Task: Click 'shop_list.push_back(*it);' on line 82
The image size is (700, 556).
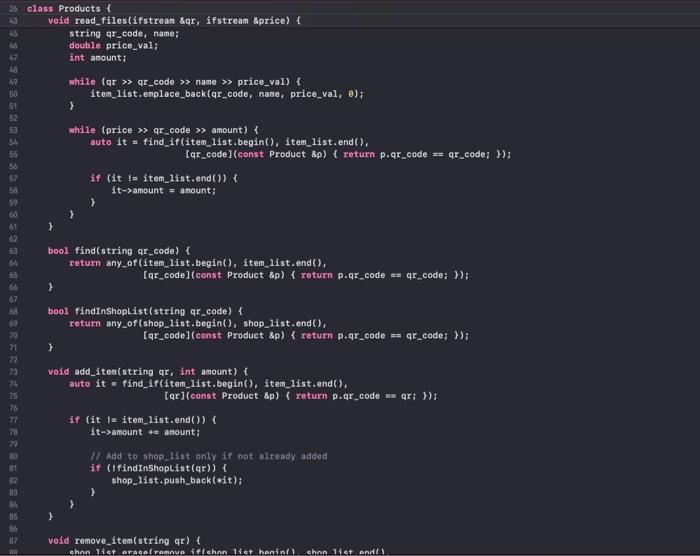Action: (x=177, y=480)
